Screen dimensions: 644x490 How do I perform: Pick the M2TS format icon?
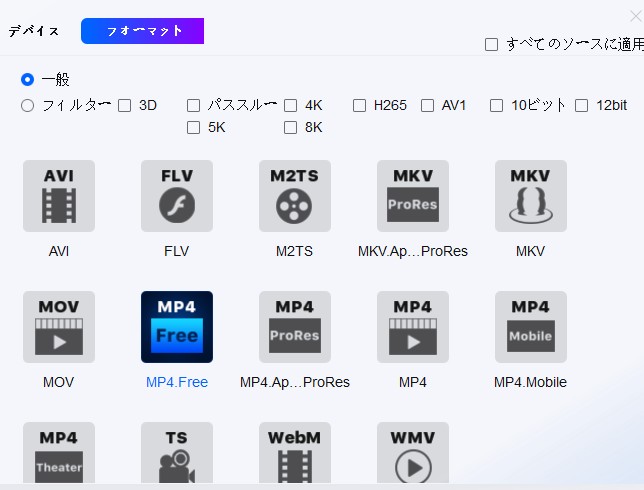295,196
